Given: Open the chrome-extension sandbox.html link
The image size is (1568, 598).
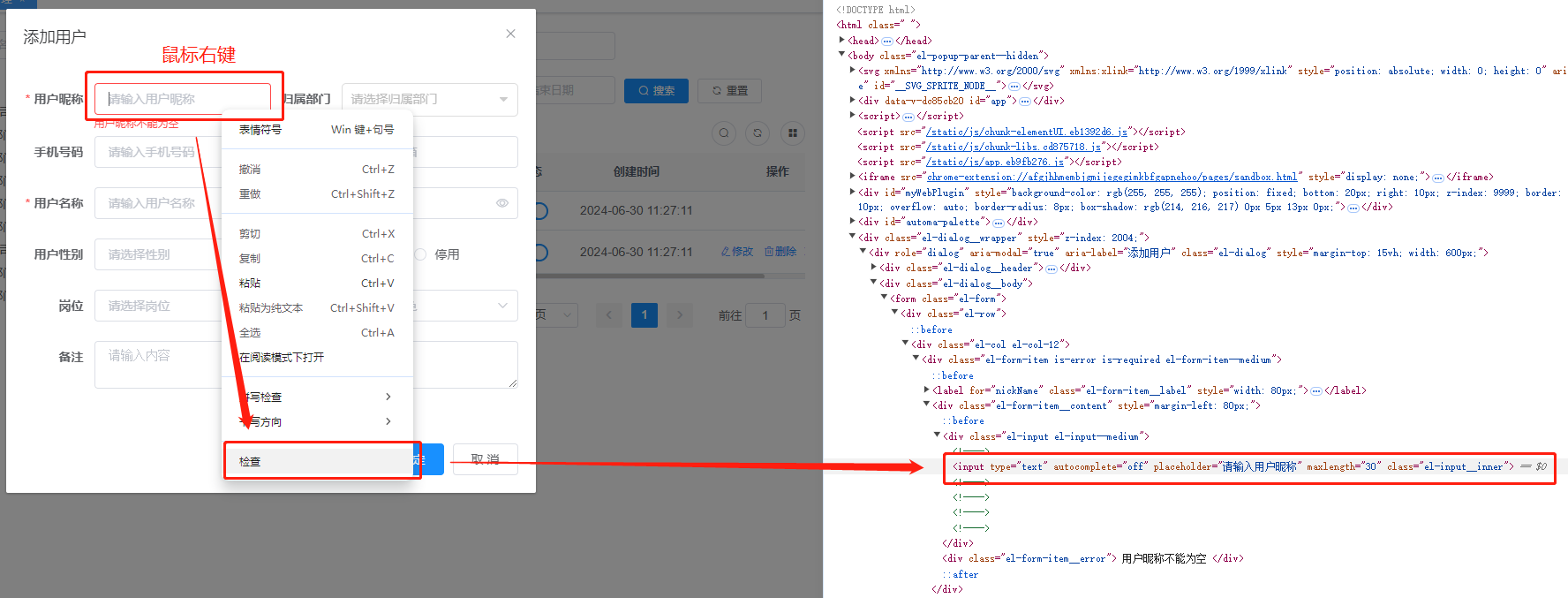Looking at the screenshot, I should click(1112, 177).
